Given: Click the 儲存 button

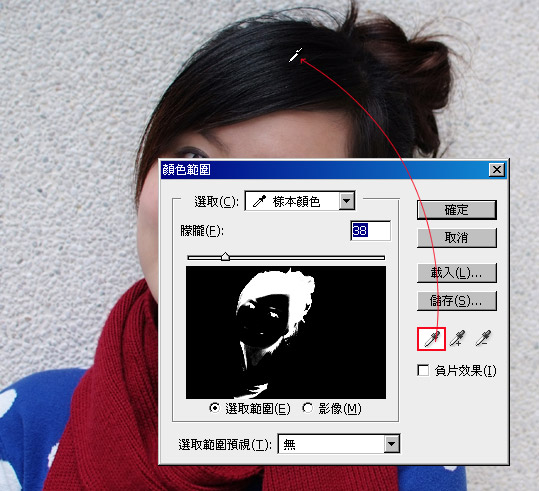Looking at the screenshot, I should (x=457, y=301).
